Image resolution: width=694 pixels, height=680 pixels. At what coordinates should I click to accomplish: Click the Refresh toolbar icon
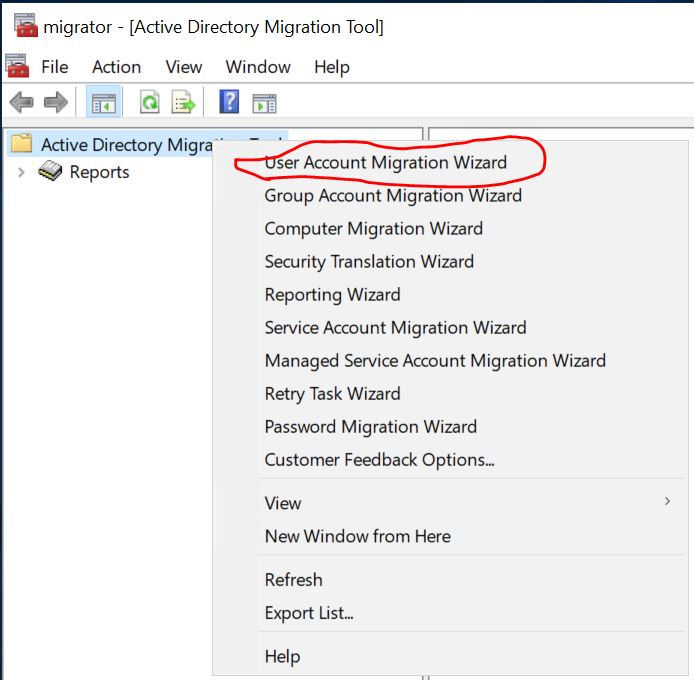click(x=150, y=102)
